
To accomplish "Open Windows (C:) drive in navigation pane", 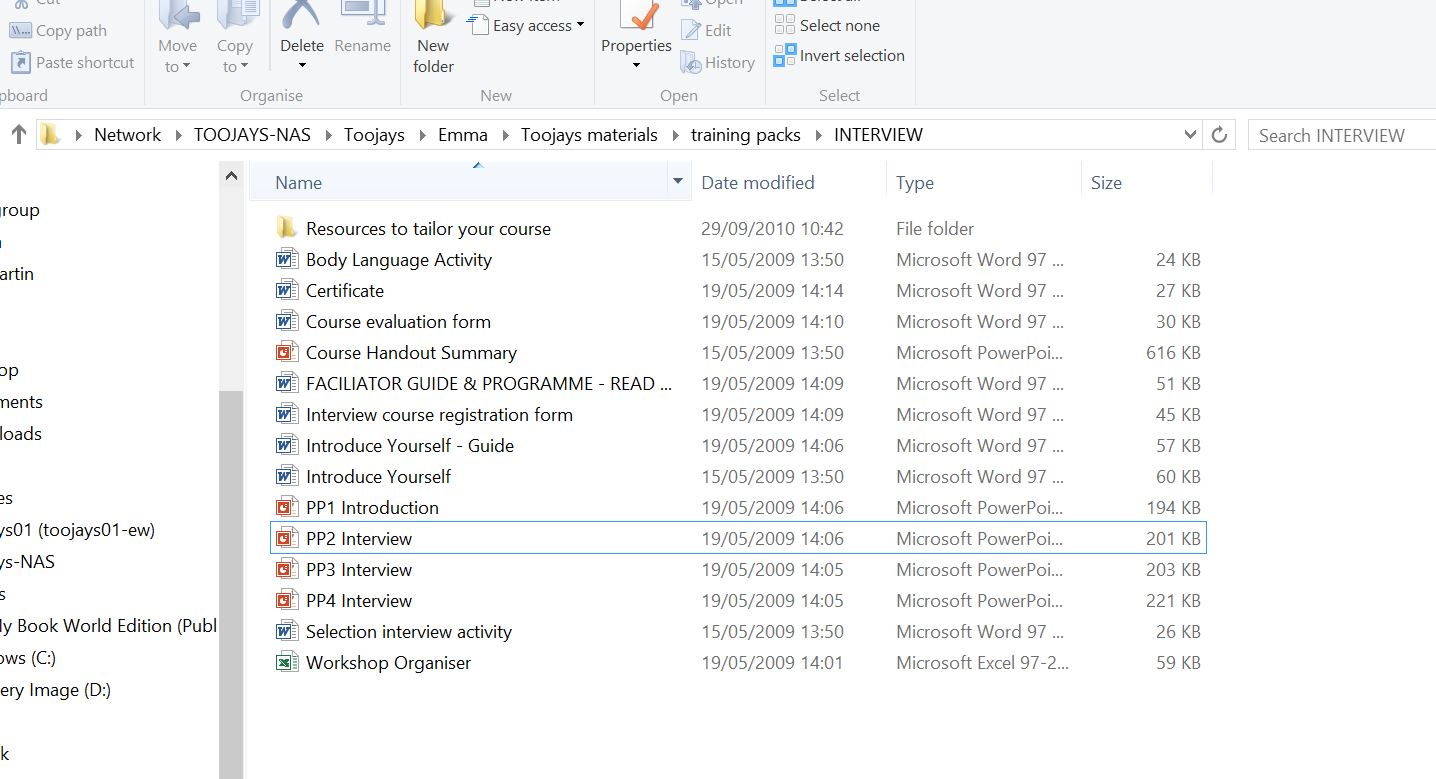I will [x=28, y=658].
